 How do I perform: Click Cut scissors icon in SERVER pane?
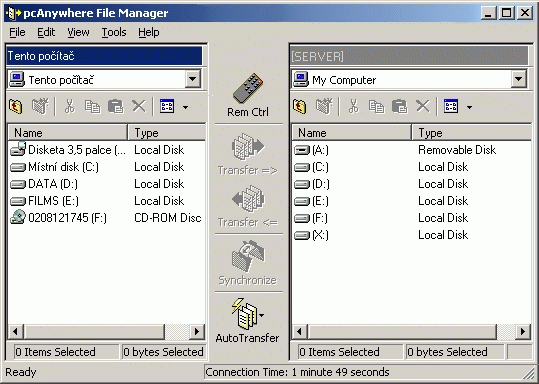(x=354, y=106)
